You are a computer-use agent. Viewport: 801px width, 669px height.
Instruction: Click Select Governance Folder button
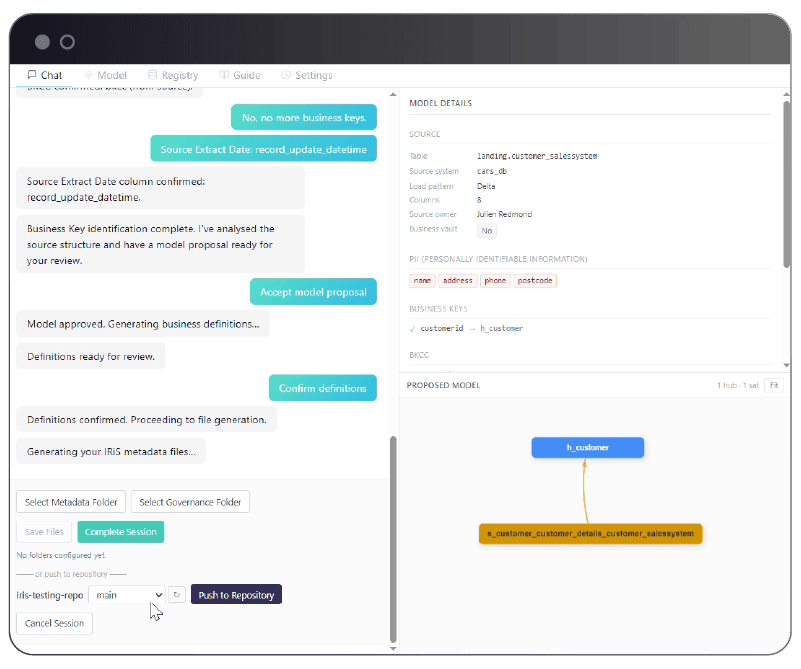pyautogui.click(x=190, y=502)
